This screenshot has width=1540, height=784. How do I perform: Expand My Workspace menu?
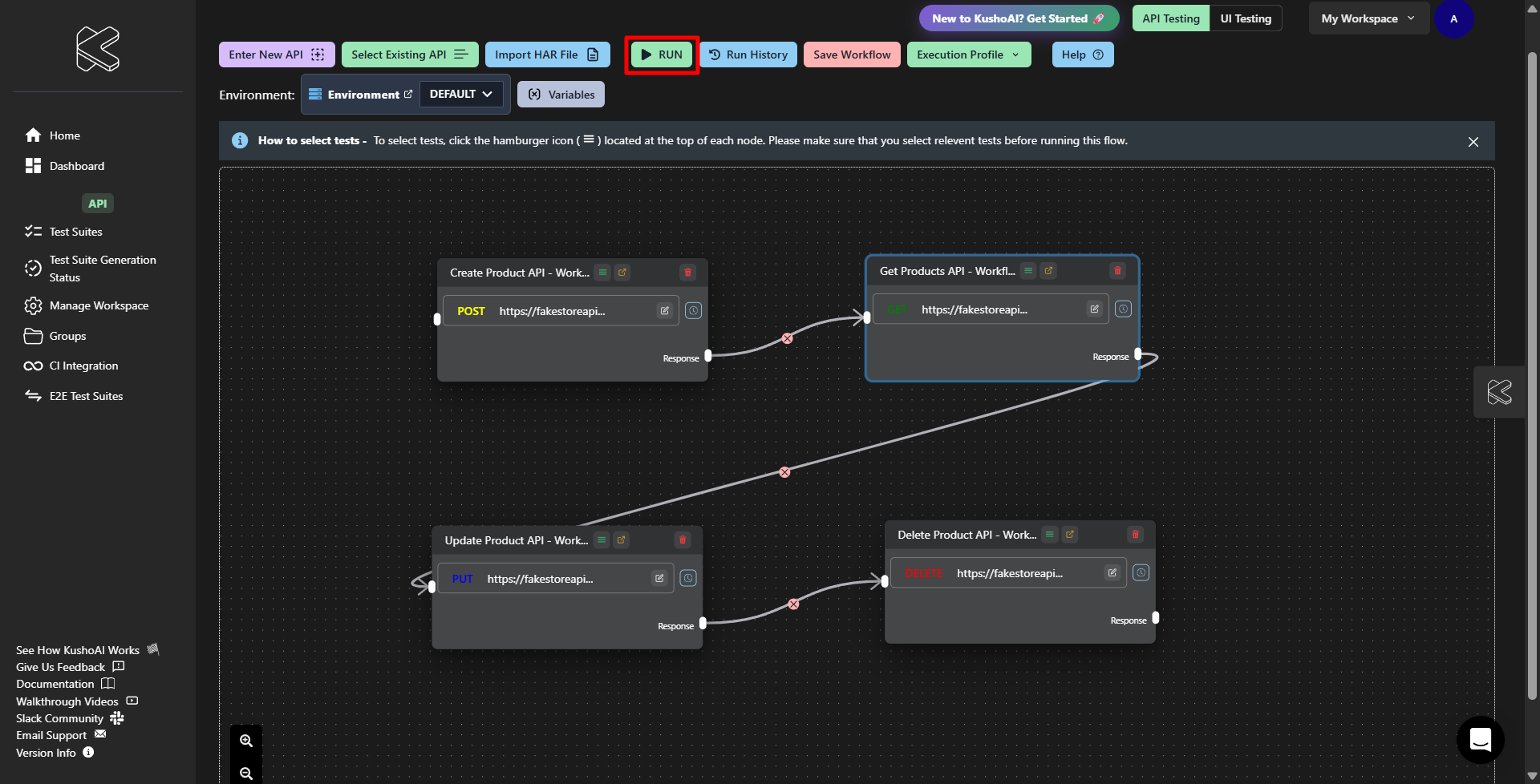tap(1368, 18)
